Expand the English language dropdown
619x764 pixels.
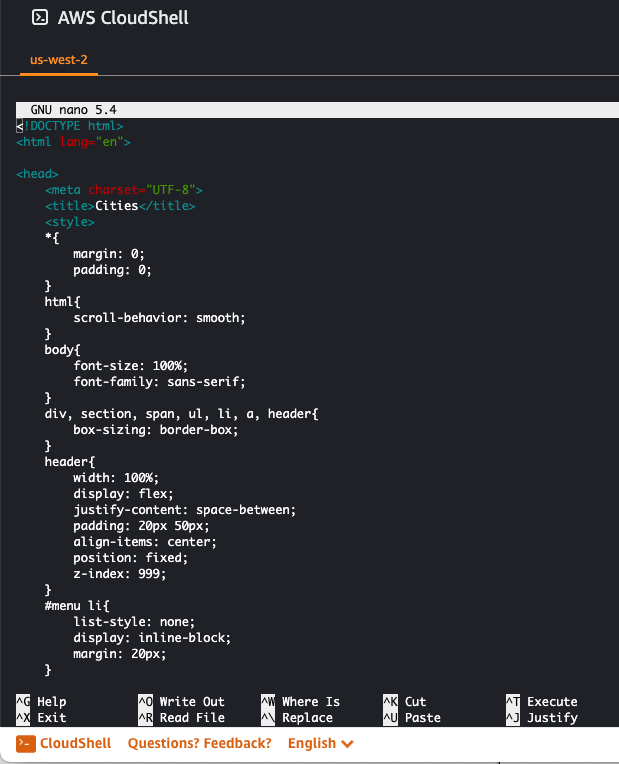pos(320,744)
